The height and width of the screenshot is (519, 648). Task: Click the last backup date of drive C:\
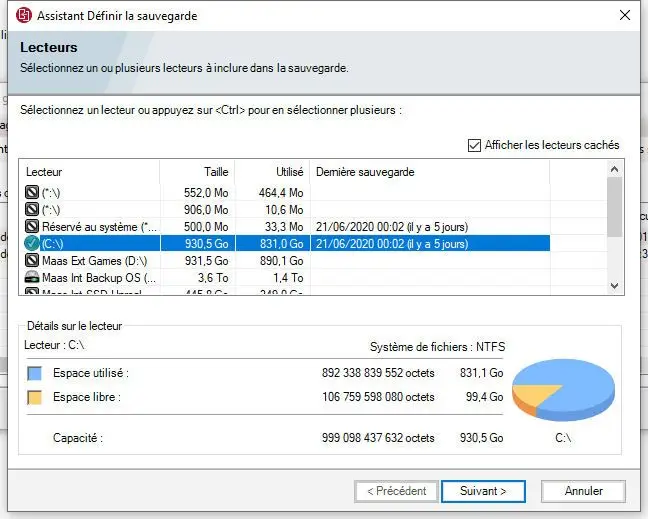pos(392,244)
